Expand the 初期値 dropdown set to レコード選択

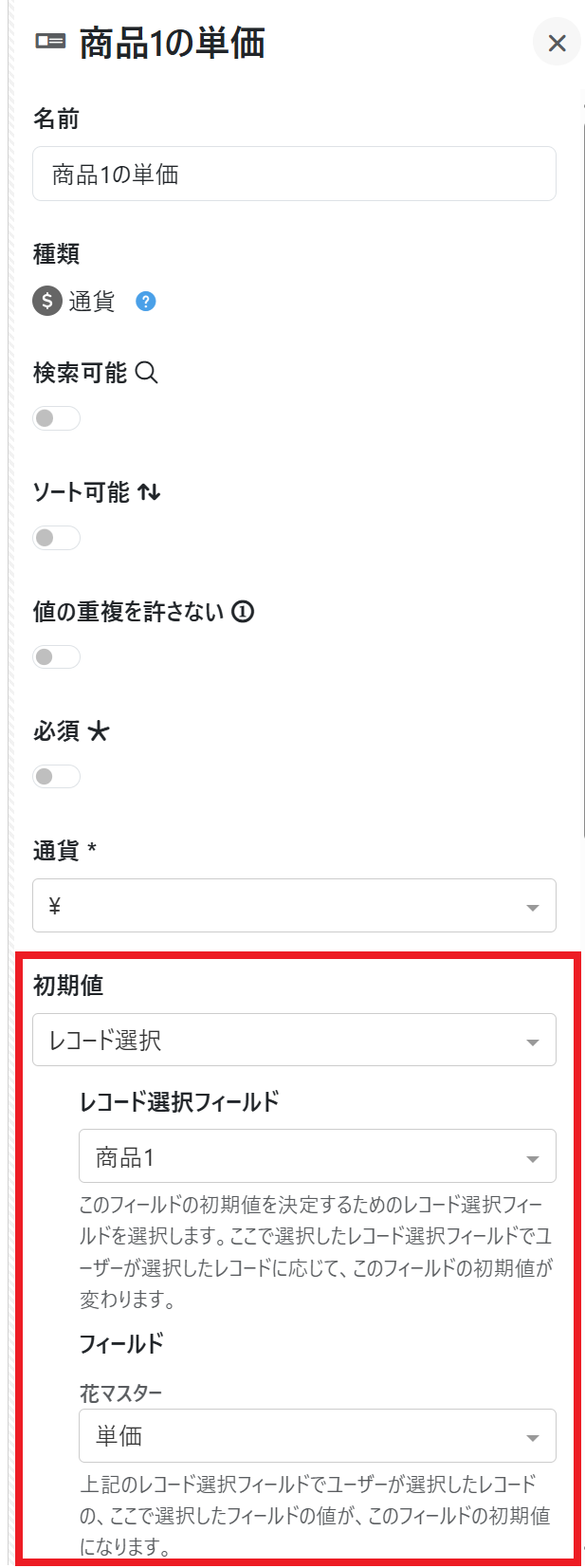(x=294, y=1041)
